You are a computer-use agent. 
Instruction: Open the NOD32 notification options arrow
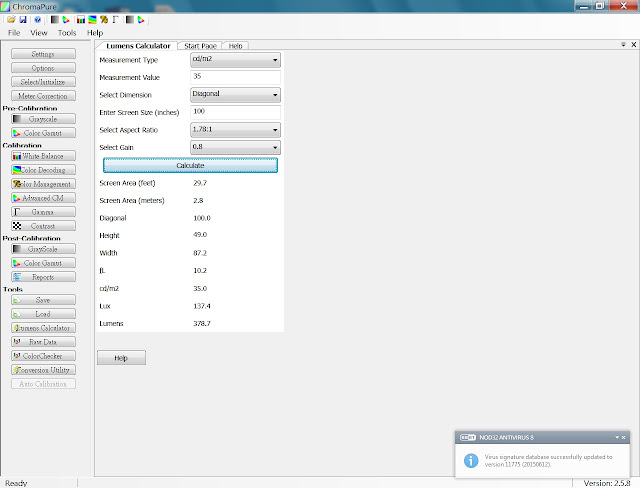click(x=617, y=437)
